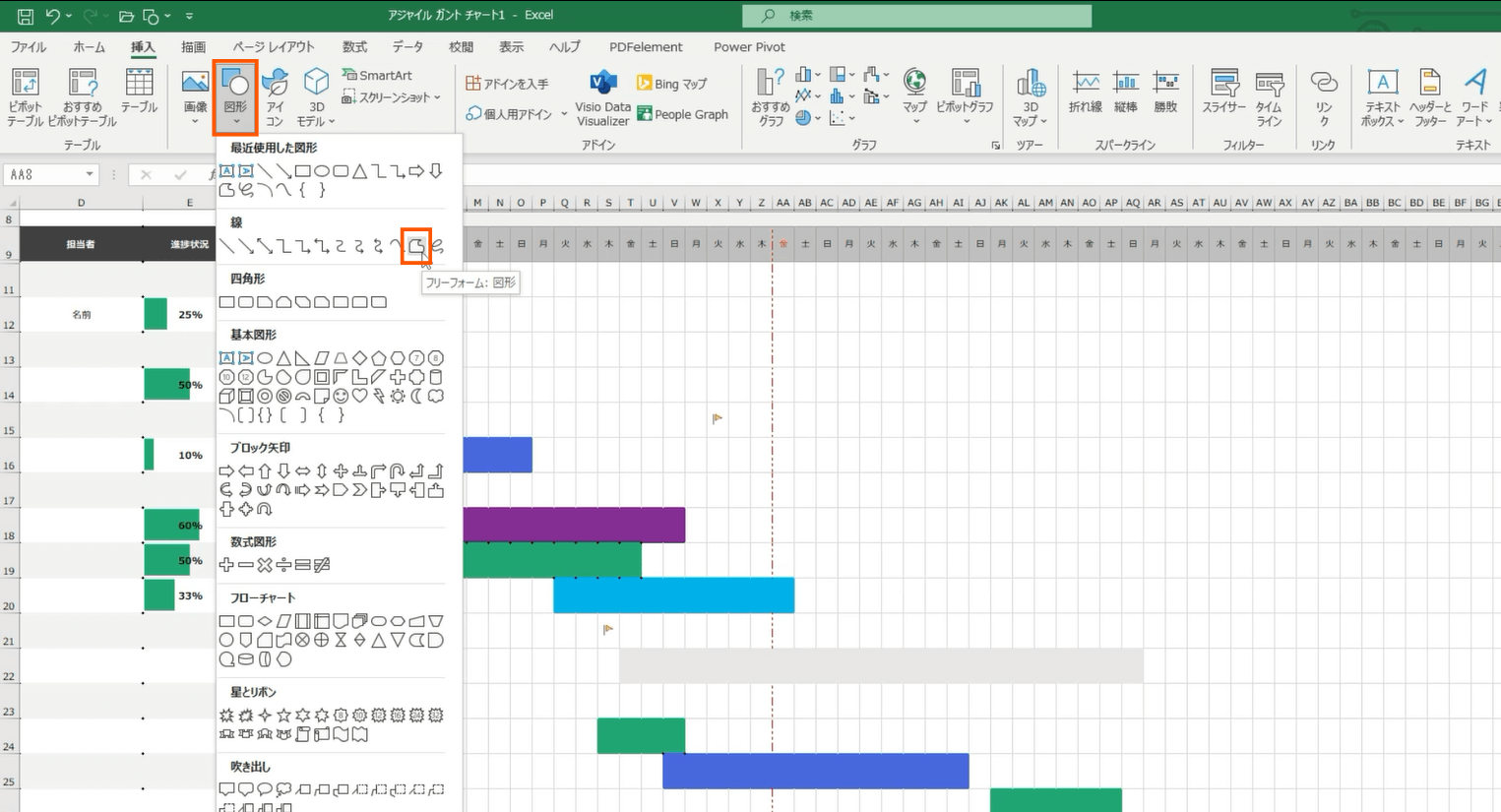Click the アドインを入手 button
The height and width of the screenshot is (812, 1501).
point(507,84)
